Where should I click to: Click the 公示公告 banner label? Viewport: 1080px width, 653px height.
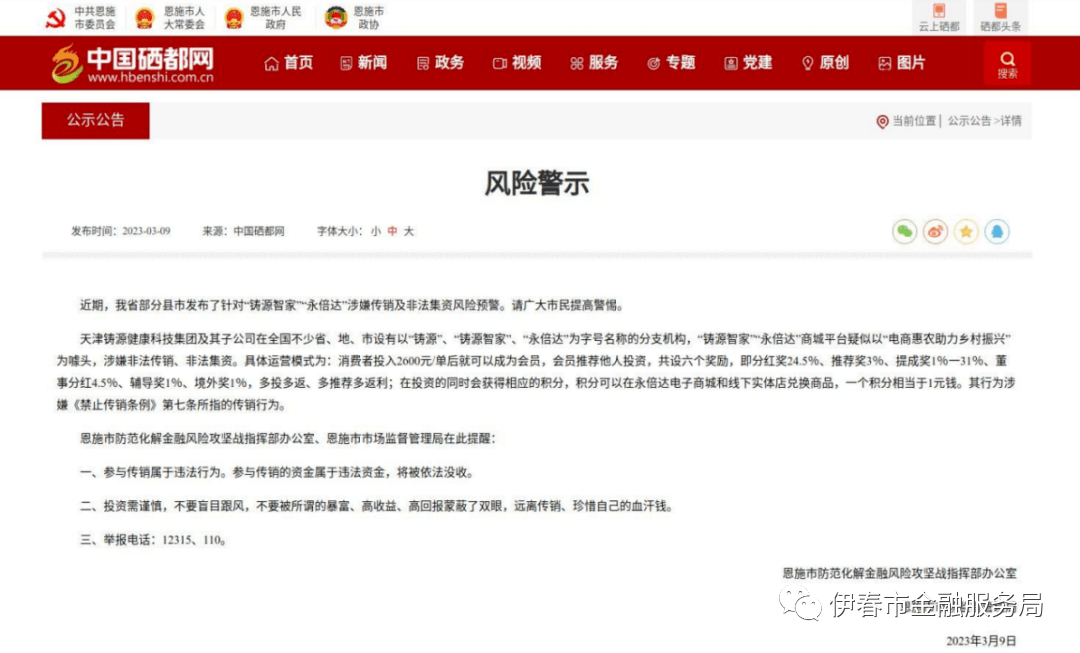tap(95, 120)
